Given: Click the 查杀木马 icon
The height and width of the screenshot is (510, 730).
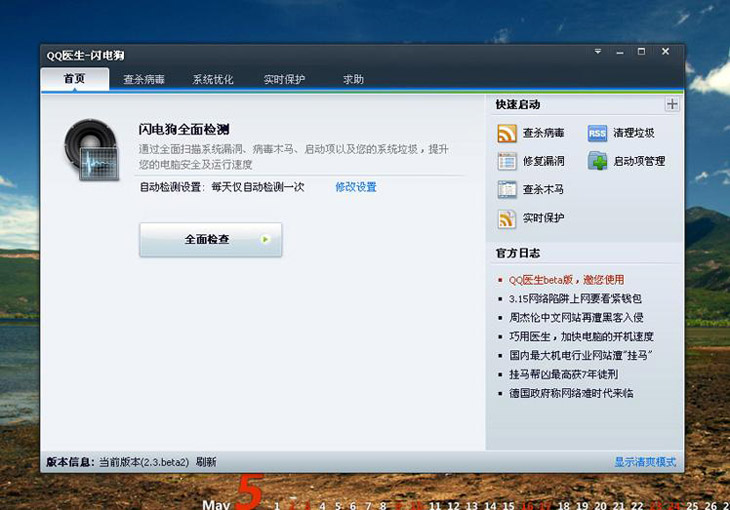Looking at the screenshot, I should (507, 190).
